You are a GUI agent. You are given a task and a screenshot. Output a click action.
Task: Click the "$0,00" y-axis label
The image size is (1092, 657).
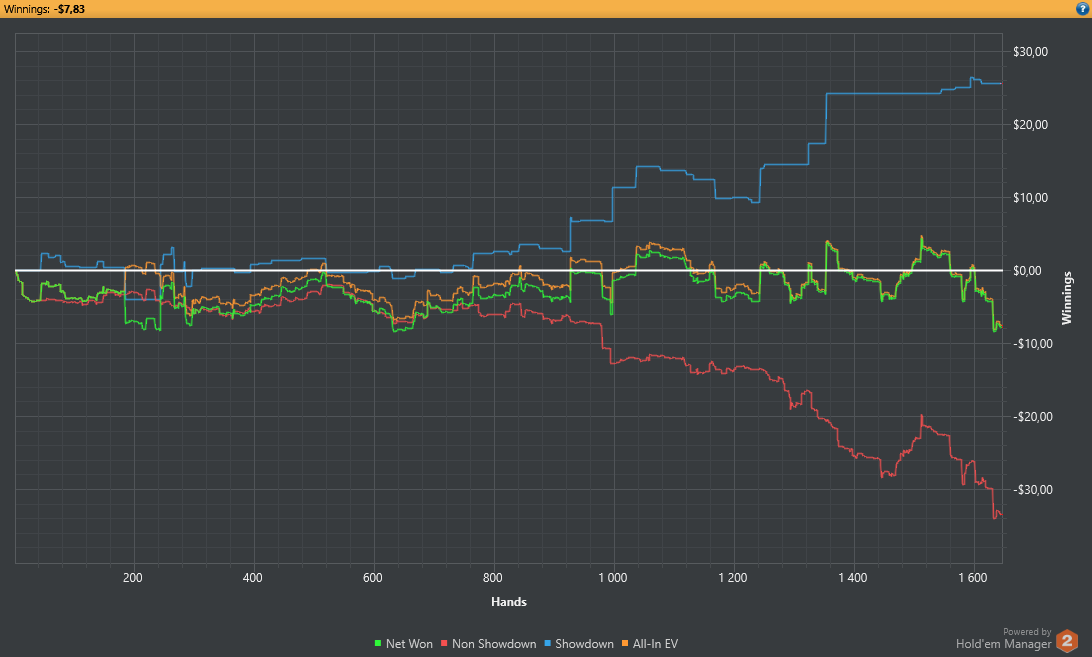(1027, 271)
